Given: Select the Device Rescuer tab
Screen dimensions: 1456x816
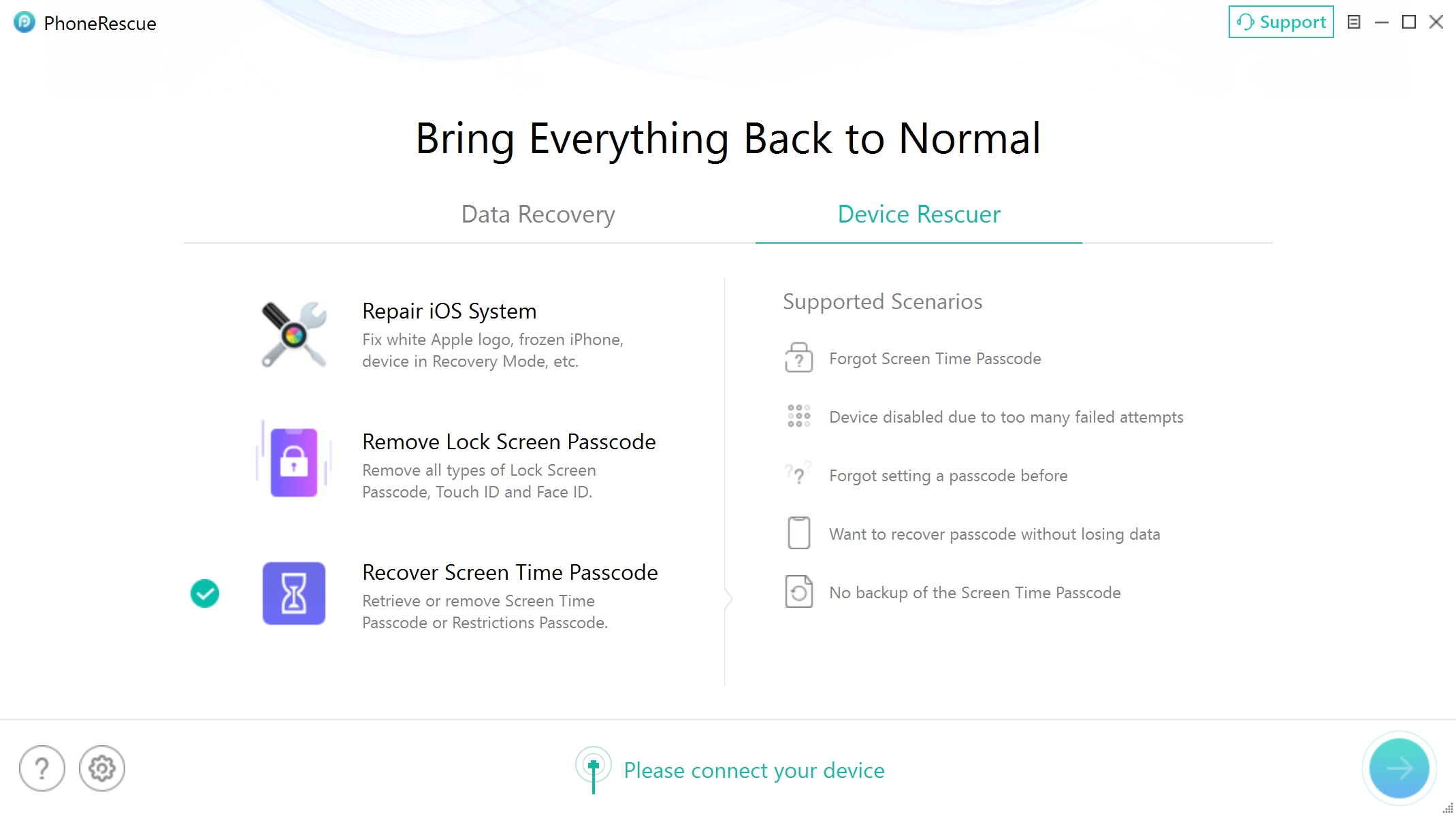Looking at the screenshot, I should 918,214.
